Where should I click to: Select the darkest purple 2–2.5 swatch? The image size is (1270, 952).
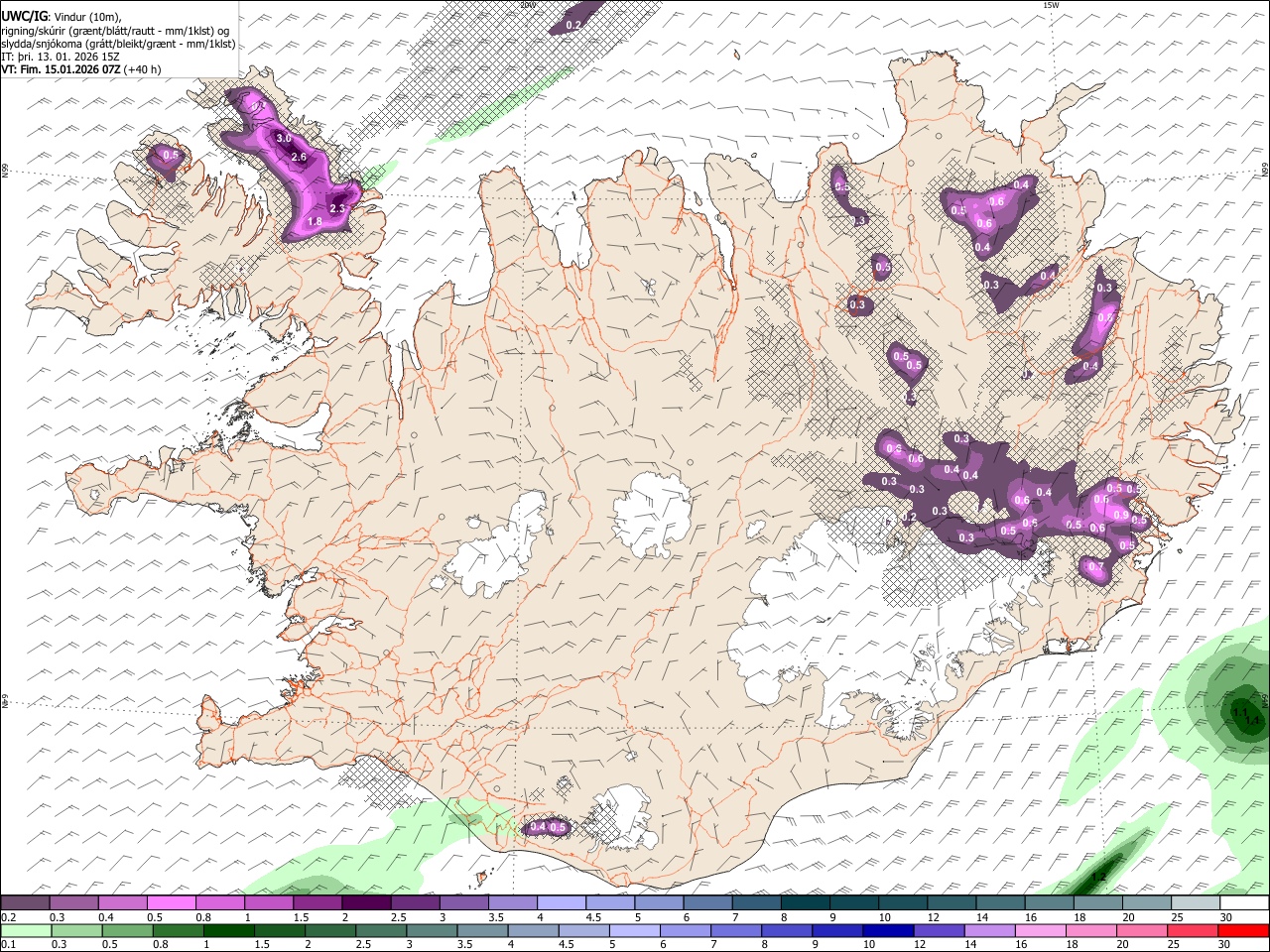pos(366,903)
